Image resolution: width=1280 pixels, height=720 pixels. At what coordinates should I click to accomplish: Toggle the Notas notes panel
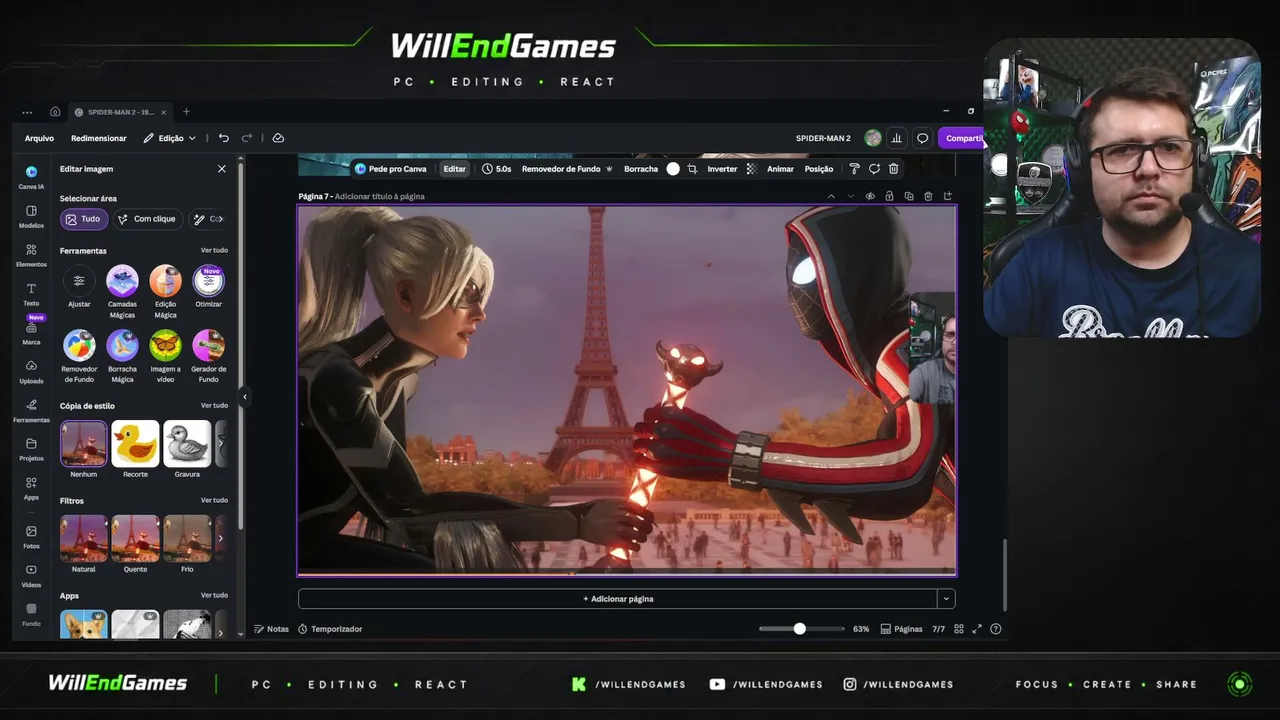point(271,629)
